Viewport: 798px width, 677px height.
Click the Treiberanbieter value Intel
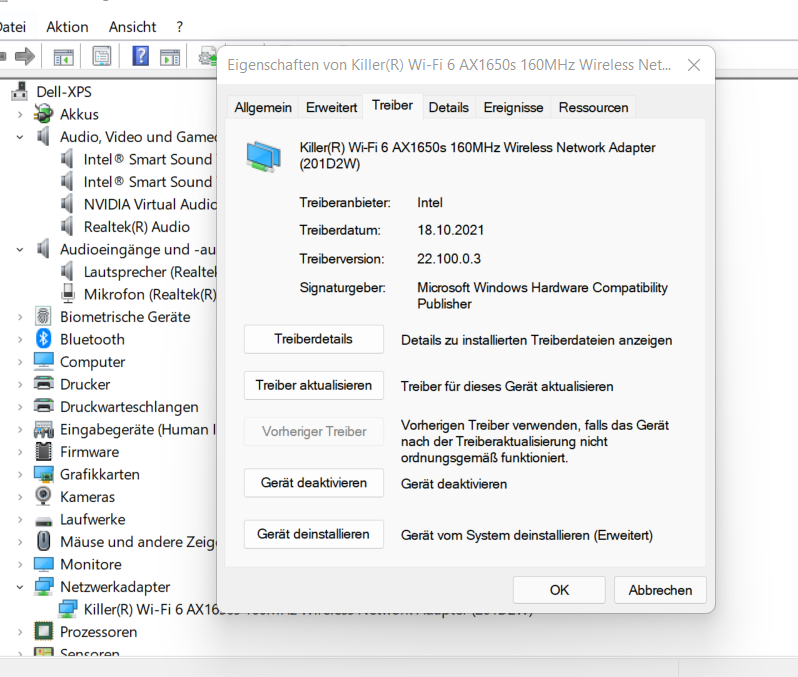click(x=430, y=203)
